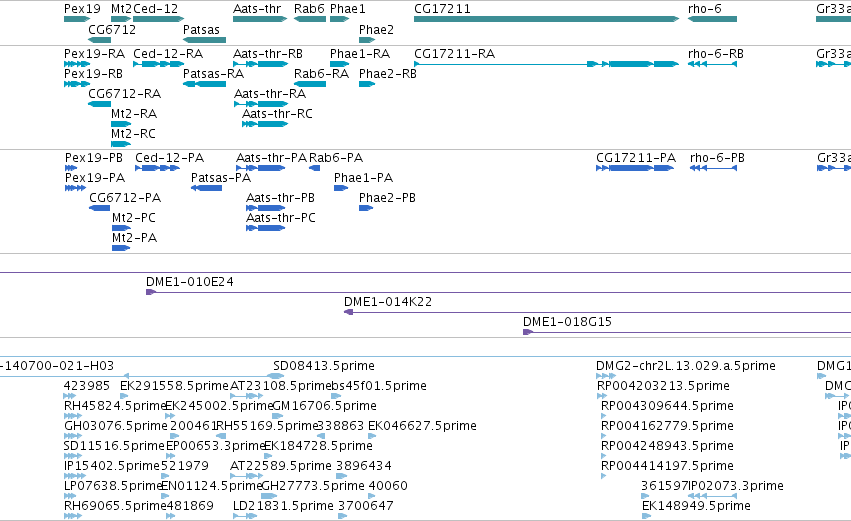Select protein Pex19-PB
This screenshot has height=521, width=851.
pos(94,158)
